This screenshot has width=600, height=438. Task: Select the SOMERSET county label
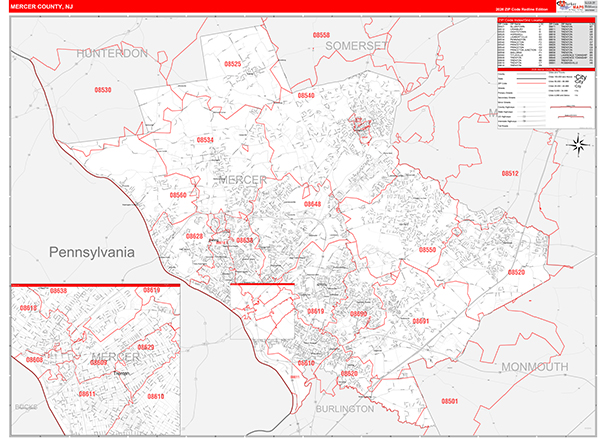356,46
